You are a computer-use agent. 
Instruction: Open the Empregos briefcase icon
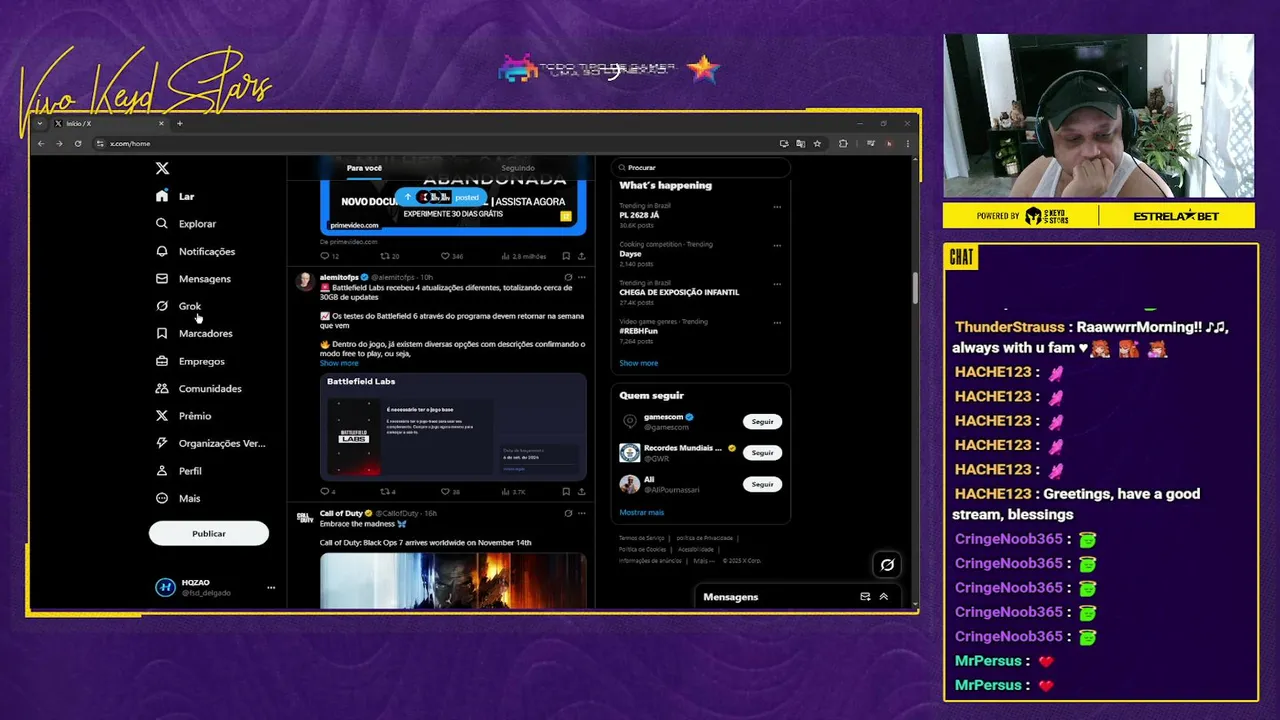click(162, 361)
